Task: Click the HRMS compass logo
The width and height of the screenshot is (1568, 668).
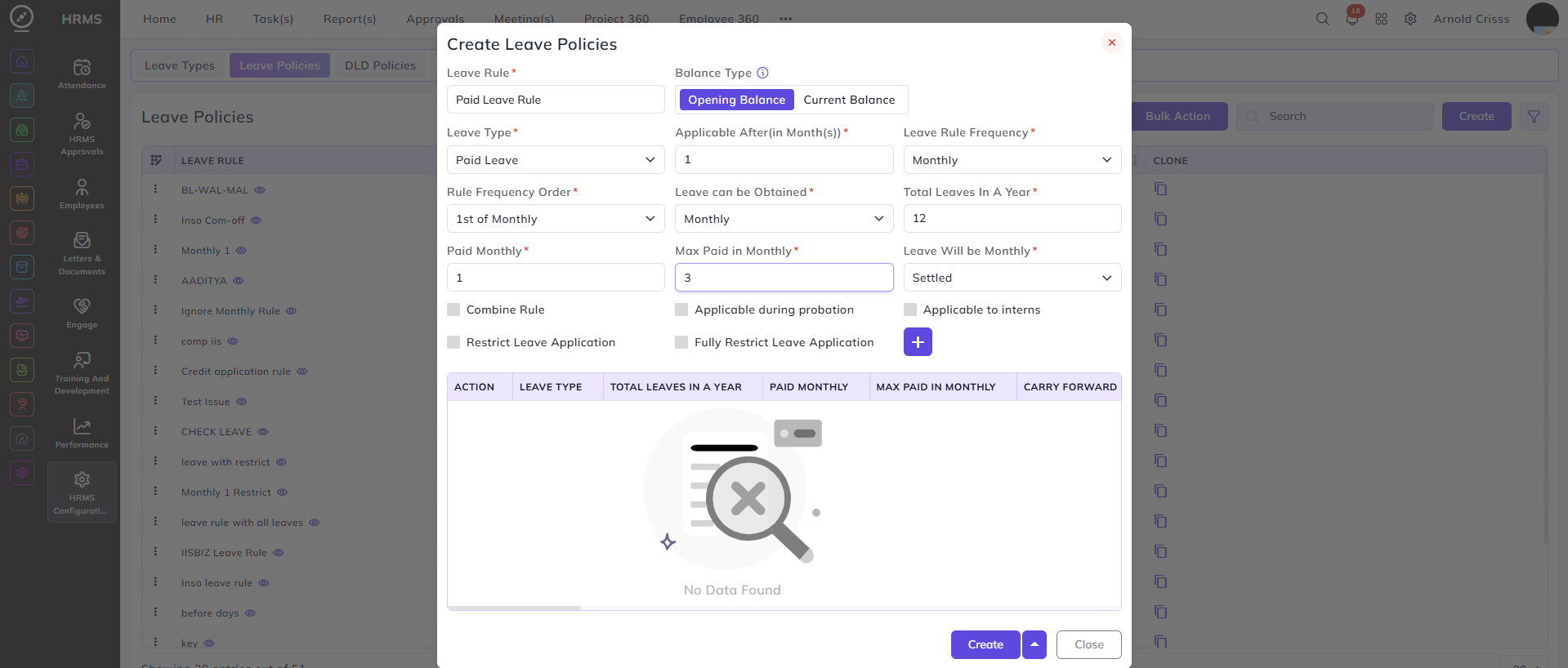Action: tap(21, 17)
